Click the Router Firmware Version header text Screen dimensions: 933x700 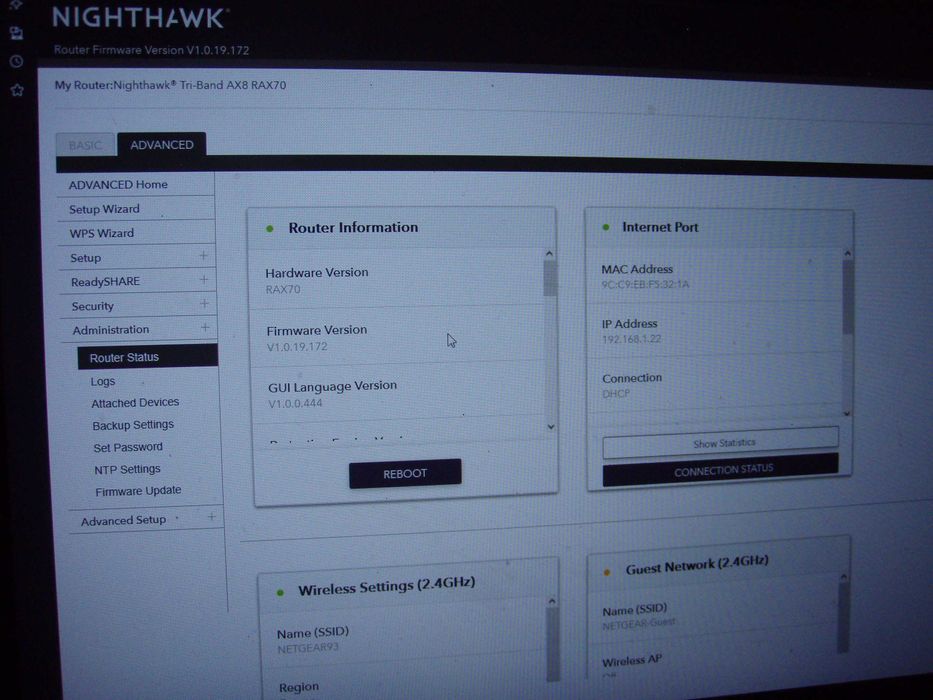point(152,51)
